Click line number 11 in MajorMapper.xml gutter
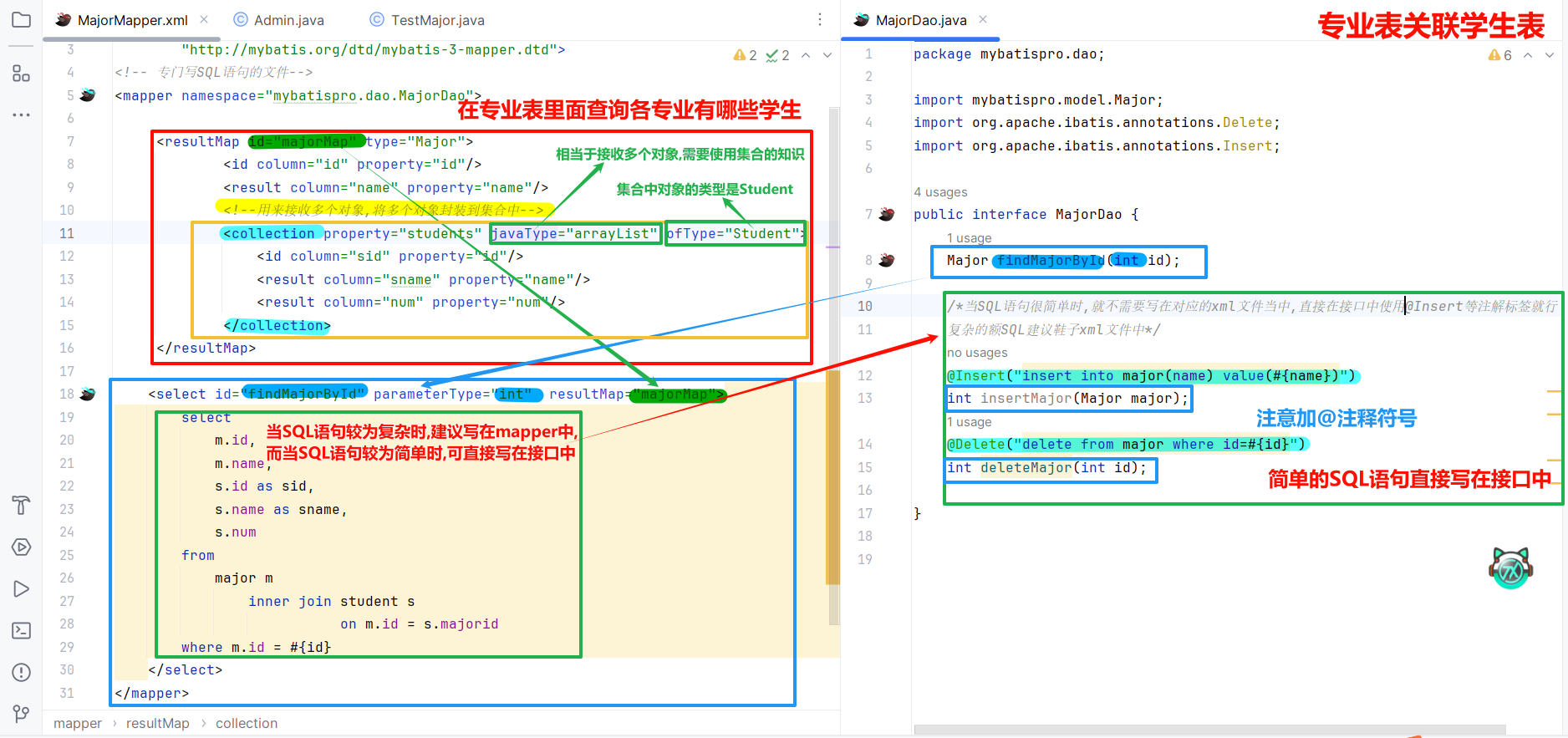1568x738 pixels. click(67, 233)
